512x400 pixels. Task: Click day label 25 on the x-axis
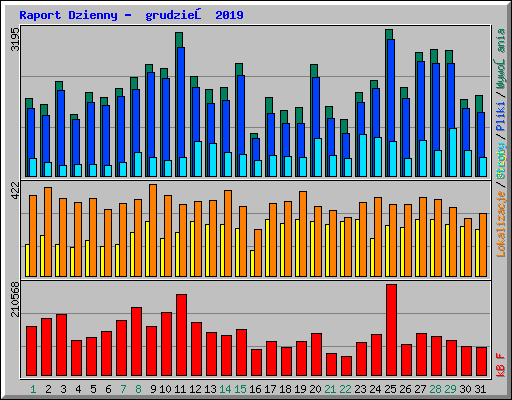click(x=390, y=389)
